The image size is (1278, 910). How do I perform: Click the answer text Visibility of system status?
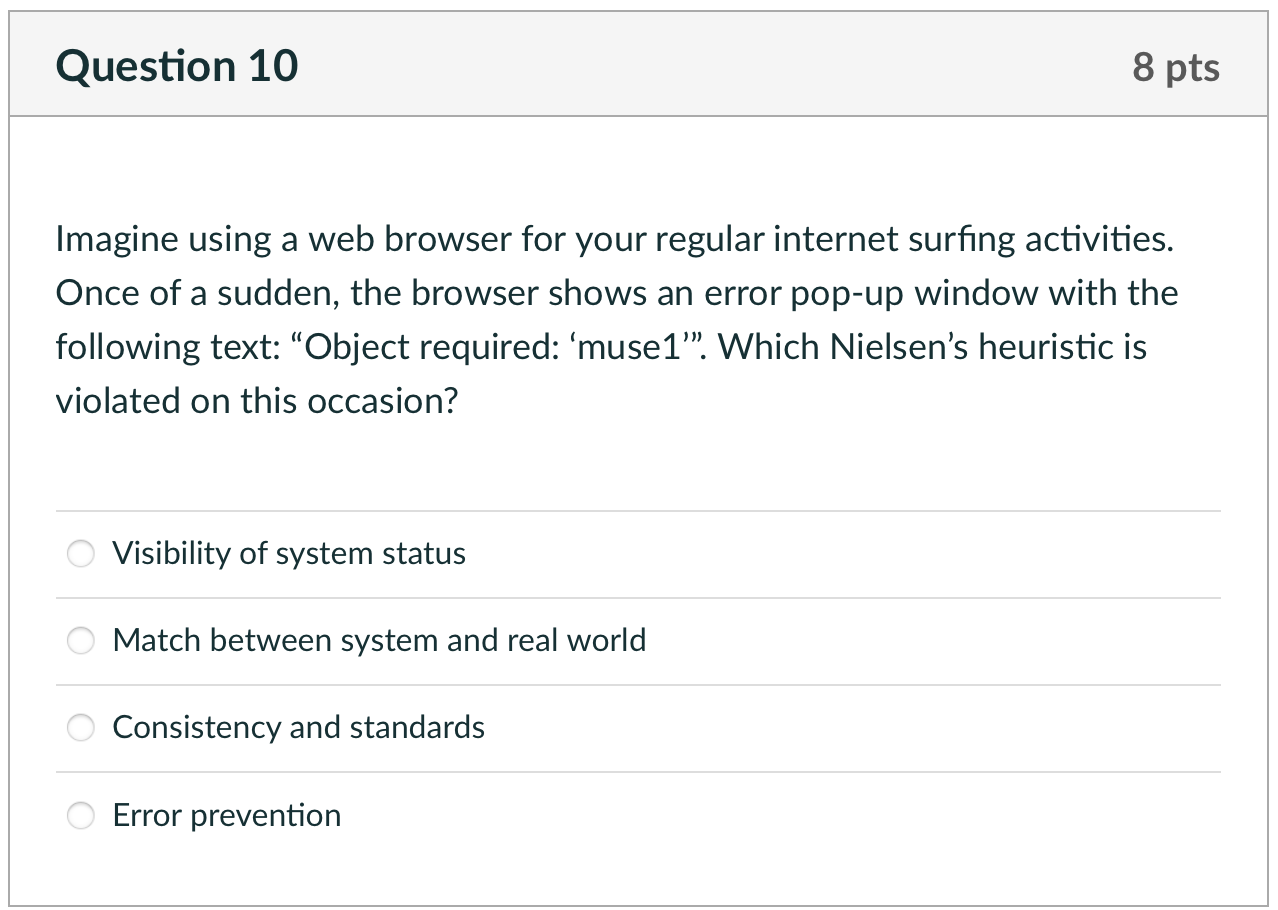(x=290, y=553)
